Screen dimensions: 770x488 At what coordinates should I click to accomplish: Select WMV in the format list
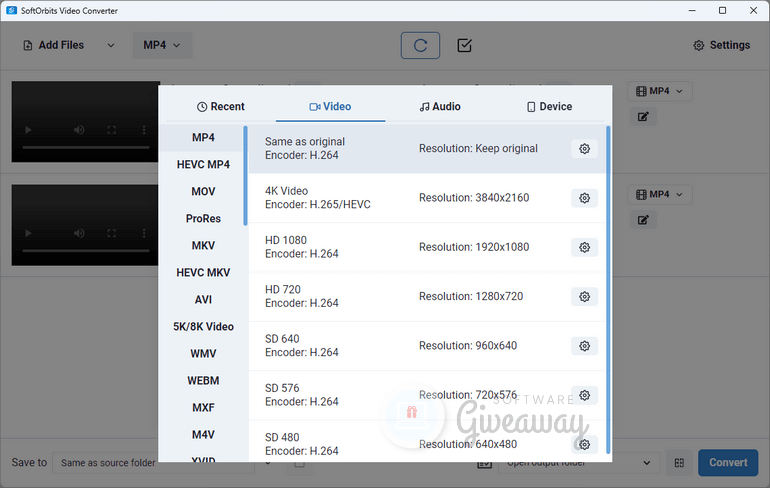(203, 353)
